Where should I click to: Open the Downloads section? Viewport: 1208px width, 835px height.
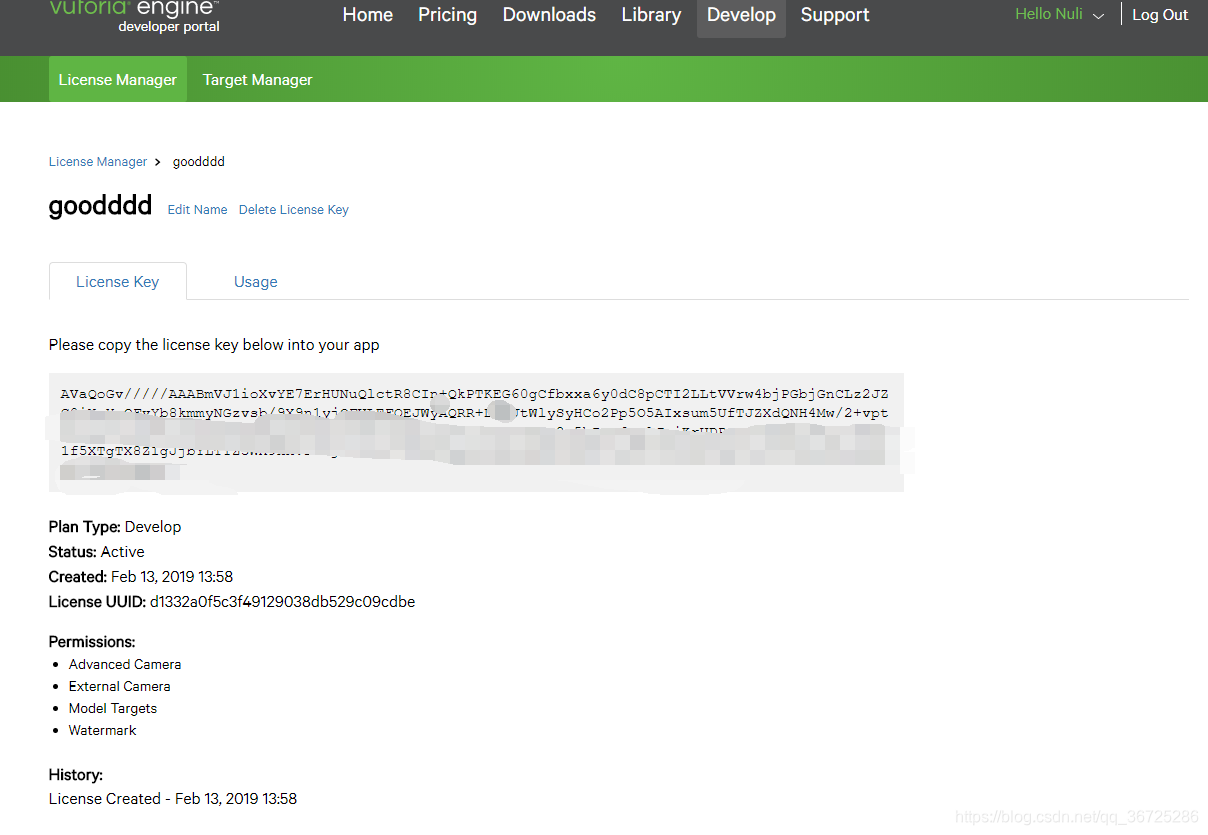click(549, 15)
